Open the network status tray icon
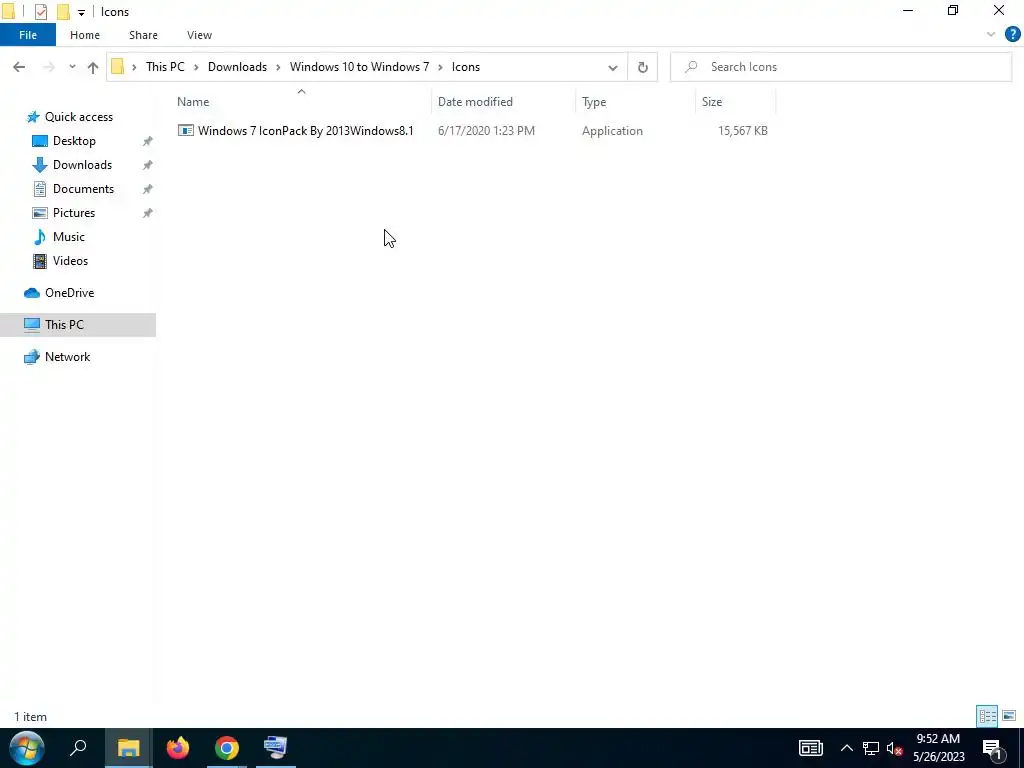This screenshot has height=768, width=1024. pos(871,748)
